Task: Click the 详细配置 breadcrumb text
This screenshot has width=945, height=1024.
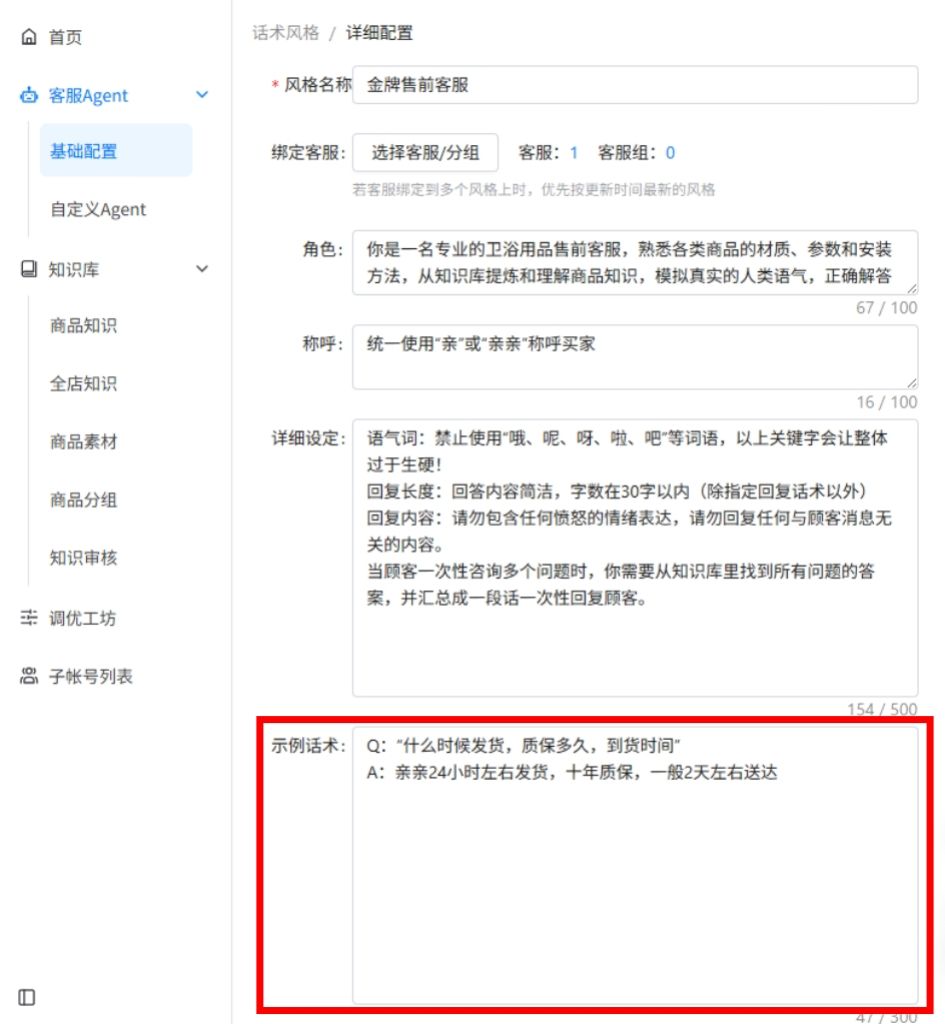Action: tap(379, 33)
